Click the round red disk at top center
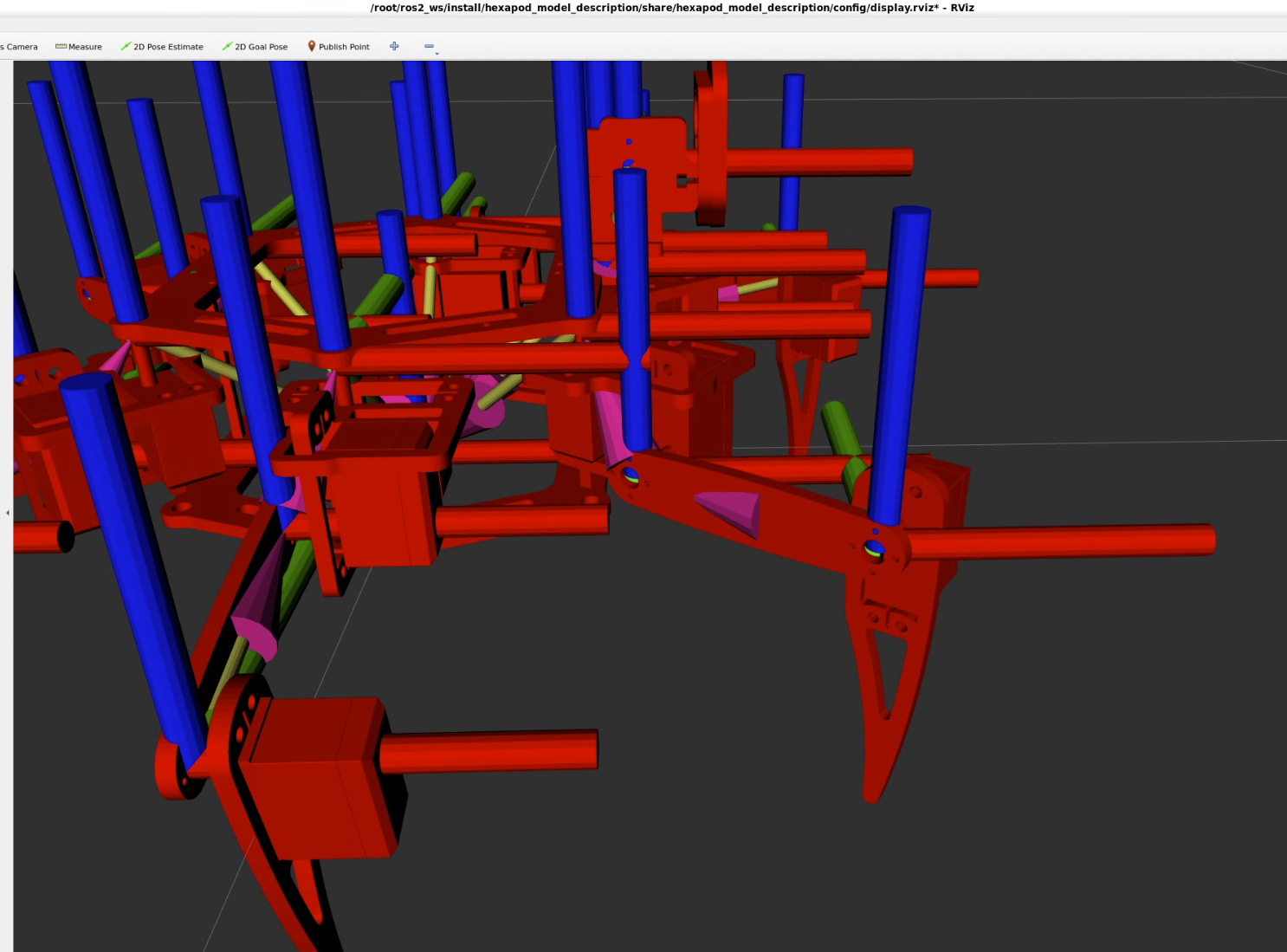This screenshot has height=952, width=1287. pyautogui.click(x=712, y=147)
